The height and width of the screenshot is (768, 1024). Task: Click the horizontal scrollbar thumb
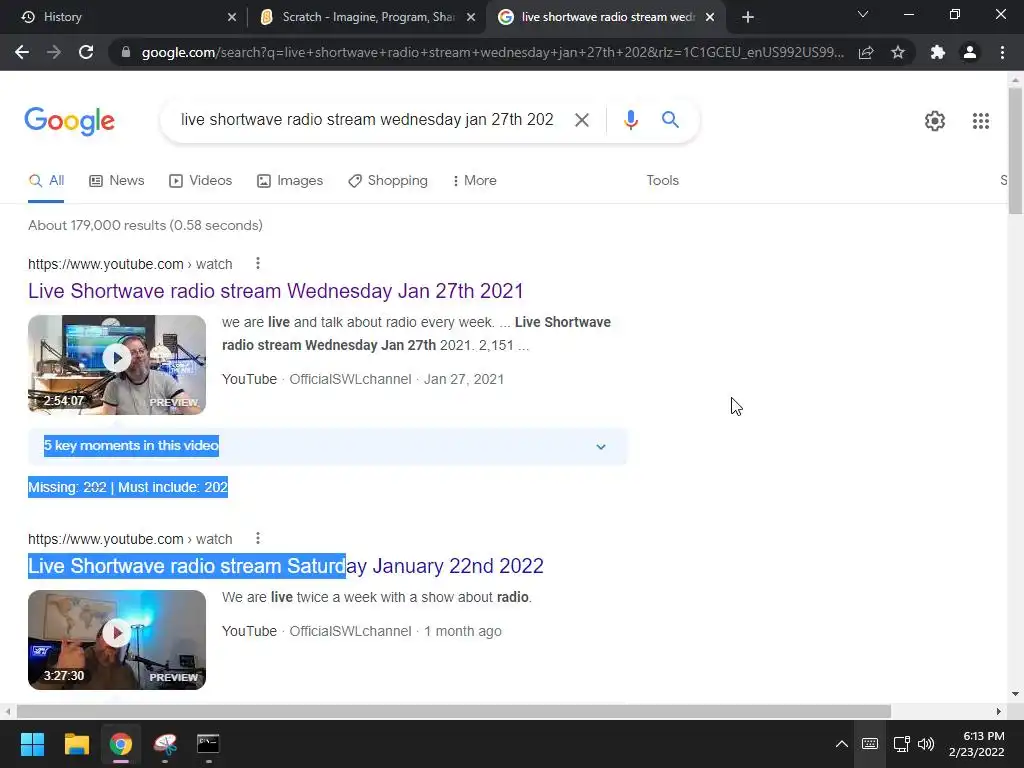453,711
